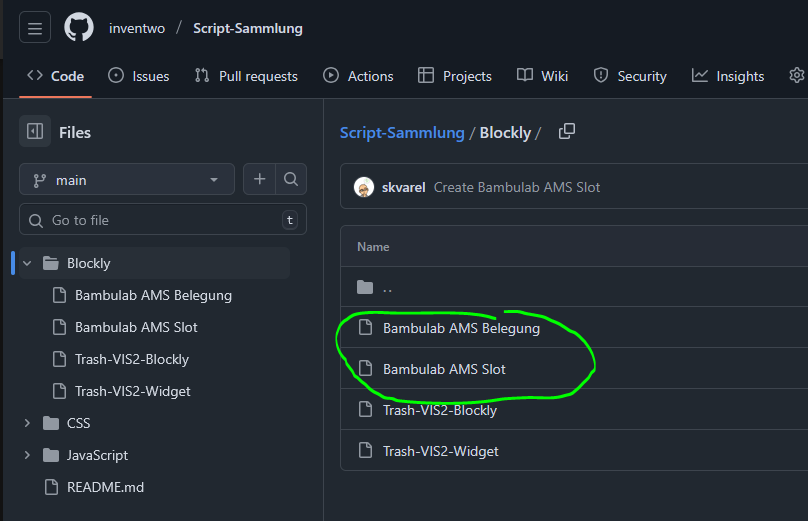Expand the CSS folder in tree
This screenshot has height=521, width=808.
pos(27,423)
